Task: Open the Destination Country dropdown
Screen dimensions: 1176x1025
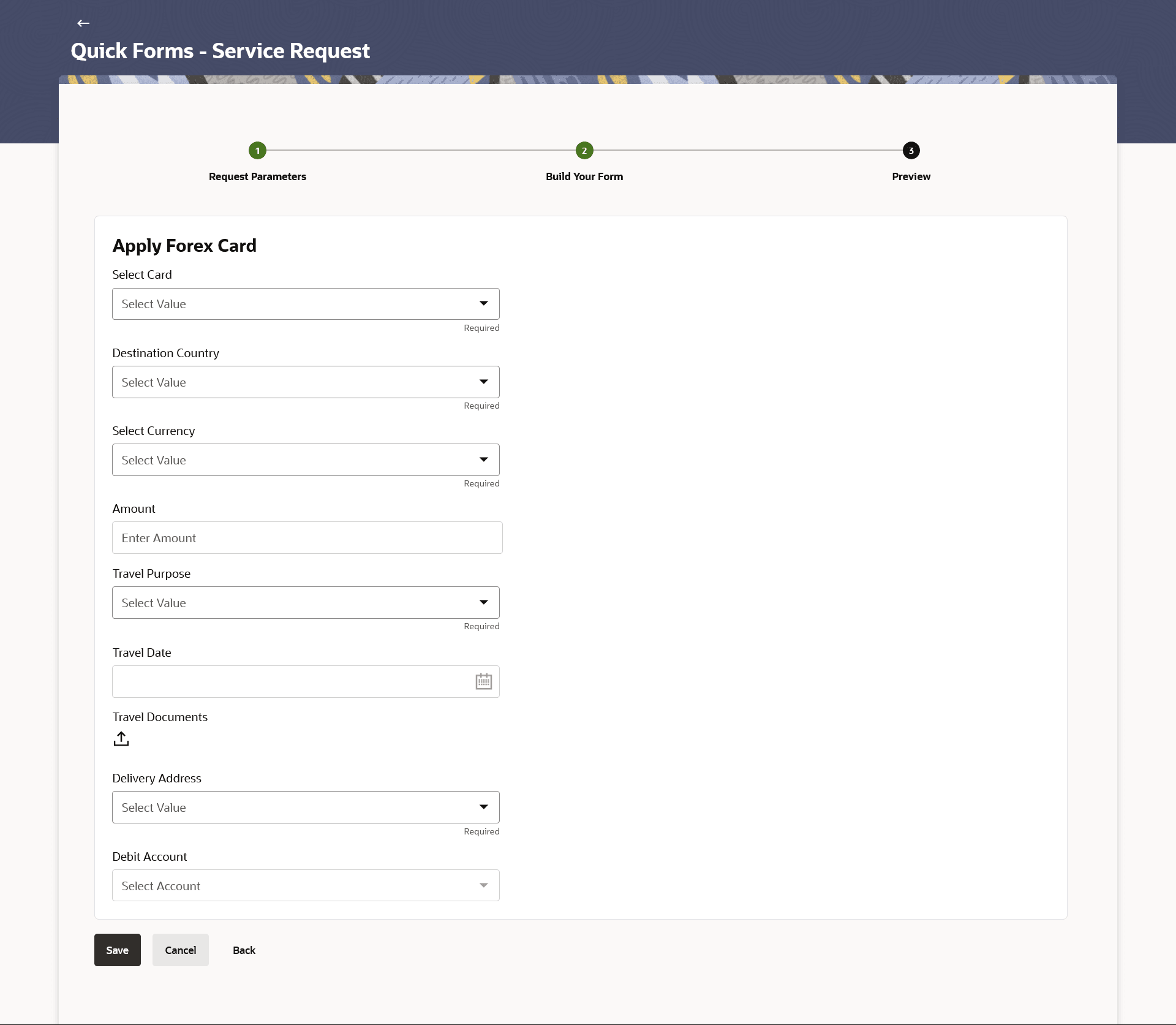Action: [306, 382]
